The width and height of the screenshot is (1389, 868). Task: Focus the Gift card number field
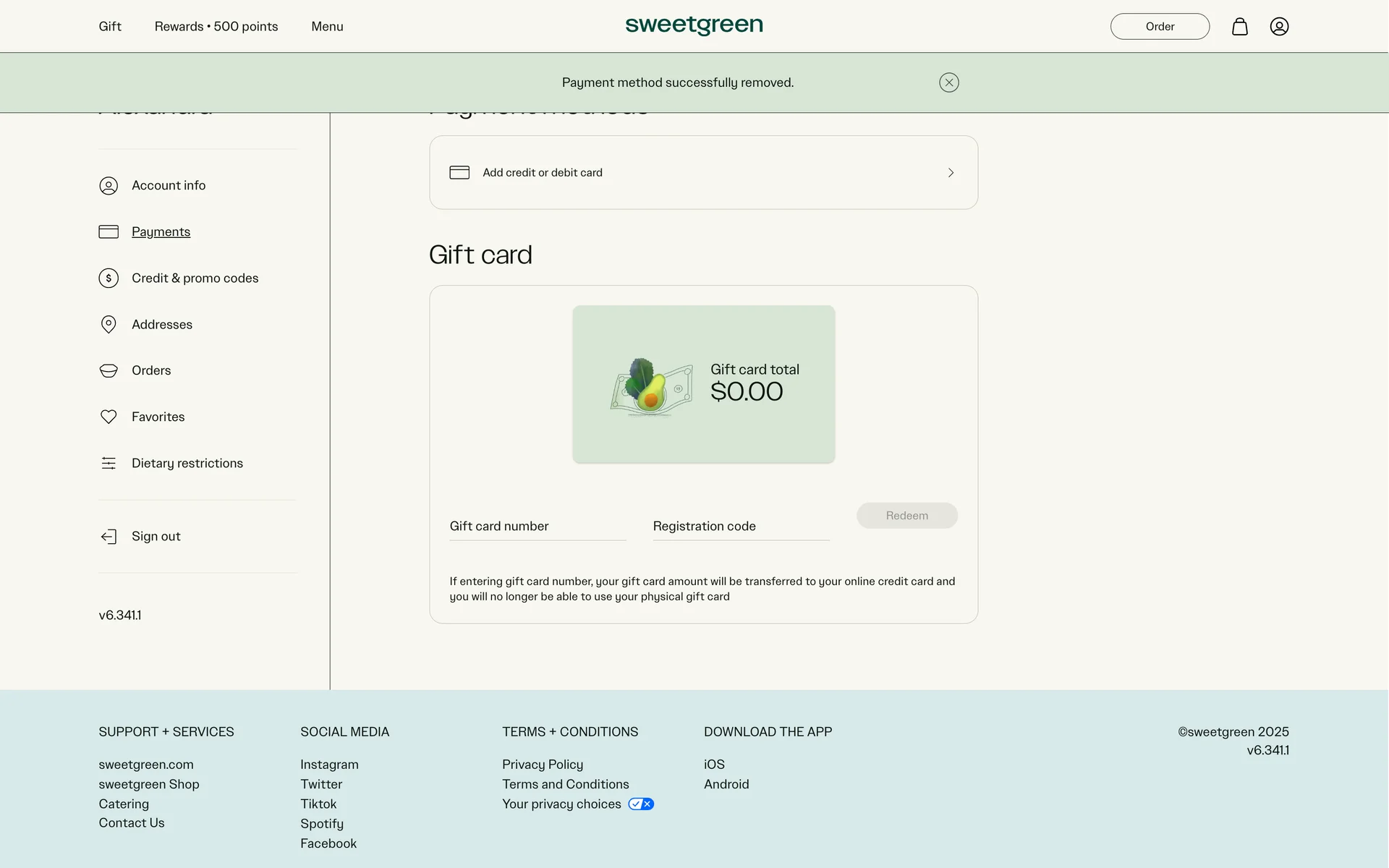click(x=537, y=526)
